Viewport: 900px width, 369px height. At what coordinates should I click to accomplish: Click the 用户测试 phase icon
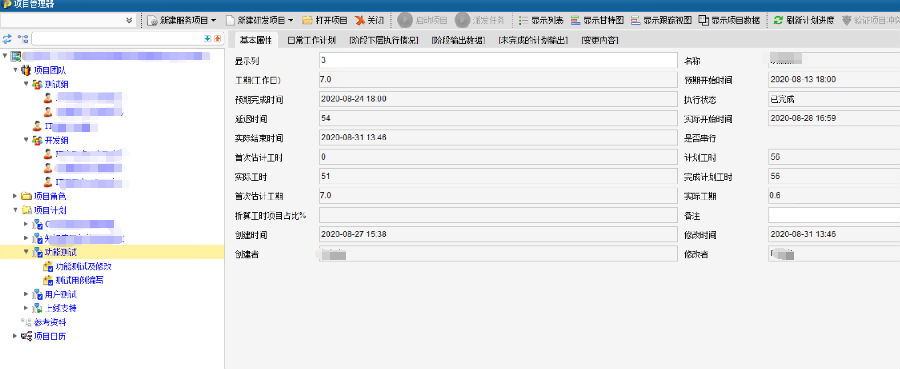[37, 294]
